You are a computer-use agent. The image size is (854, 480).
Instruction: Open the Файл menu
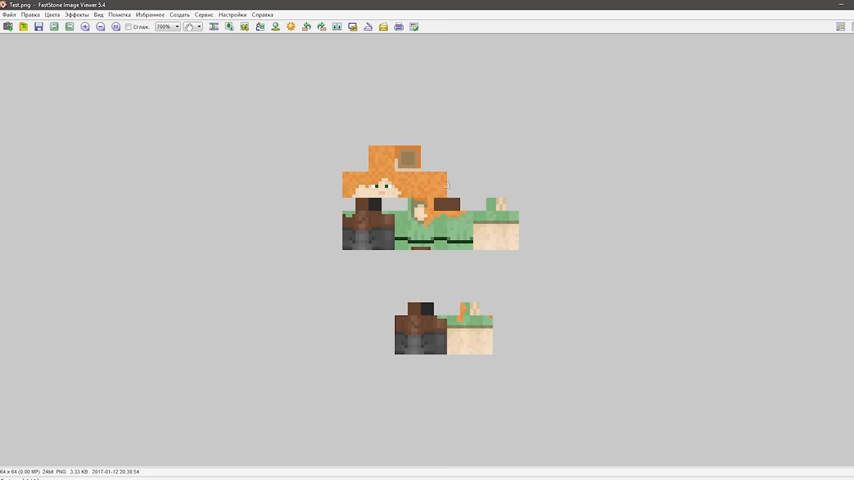(9, 15)
